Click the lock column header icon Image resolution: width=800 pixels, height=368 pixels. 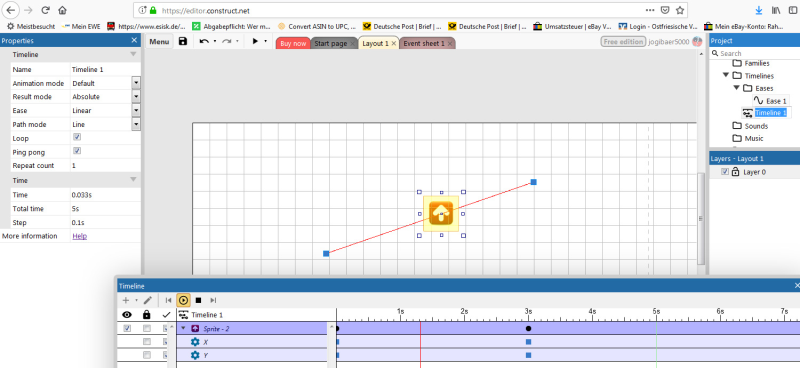click(146, 315)
